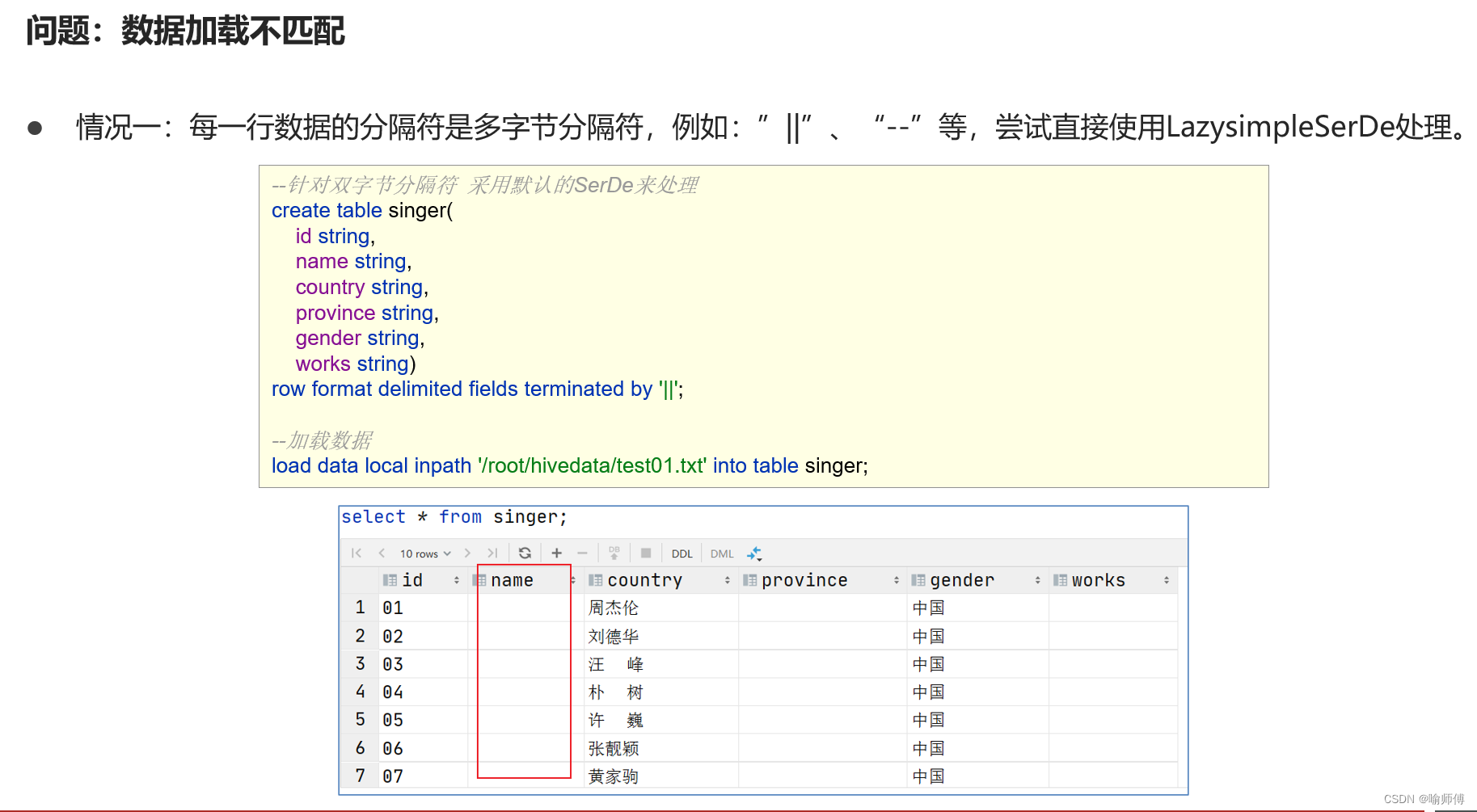Click the province column table icon

click(x=749, y=580)
